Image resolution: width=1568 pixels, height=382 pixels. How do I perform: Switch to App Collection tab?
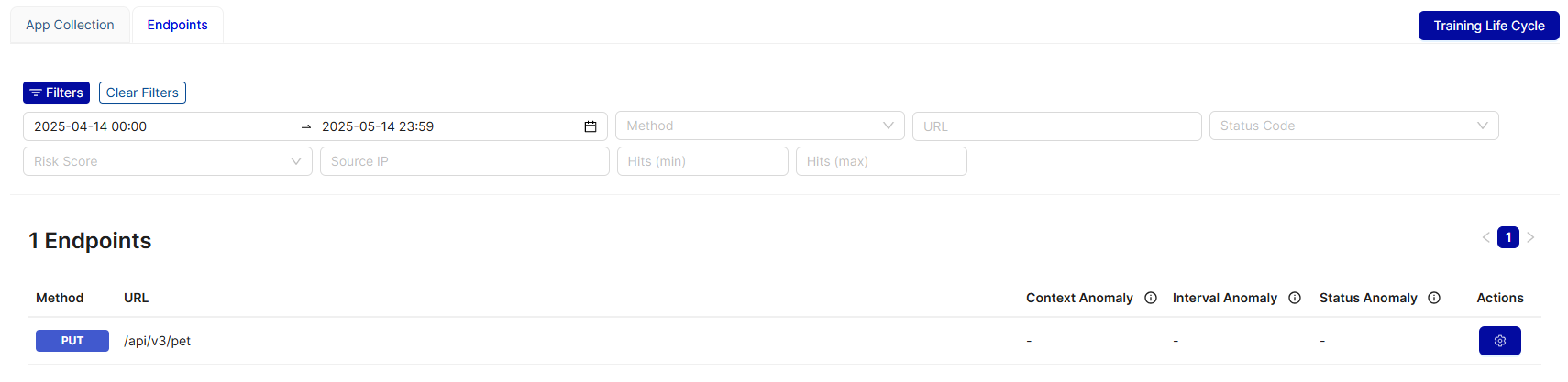tap(70, 25)
